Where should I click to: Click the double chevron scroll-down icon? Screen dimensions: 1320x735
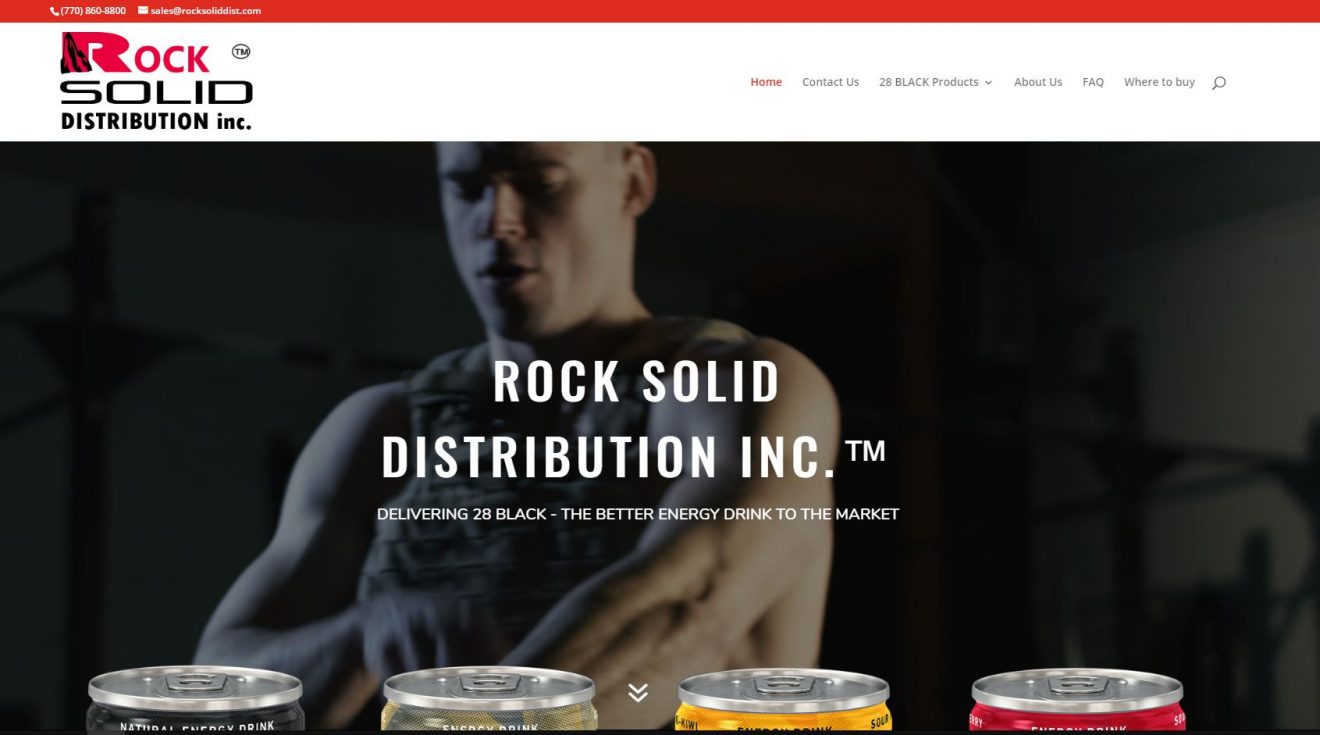[x=638, y=692]
